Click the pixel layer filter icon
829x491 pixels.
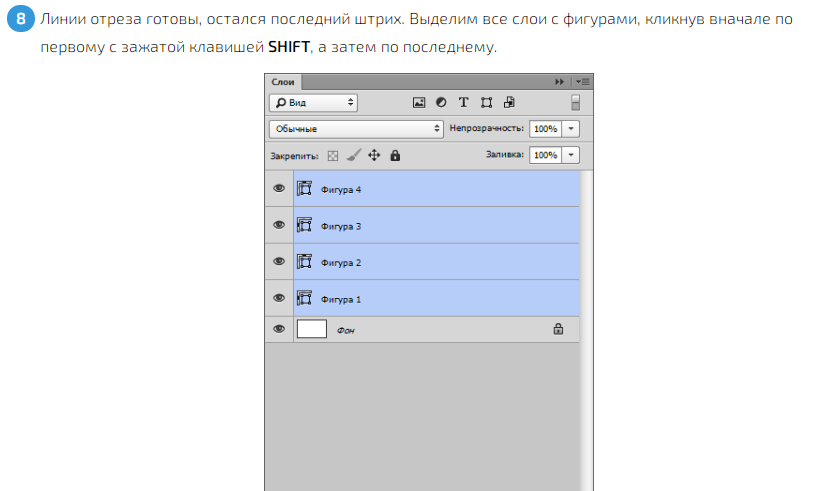(419, 102)
